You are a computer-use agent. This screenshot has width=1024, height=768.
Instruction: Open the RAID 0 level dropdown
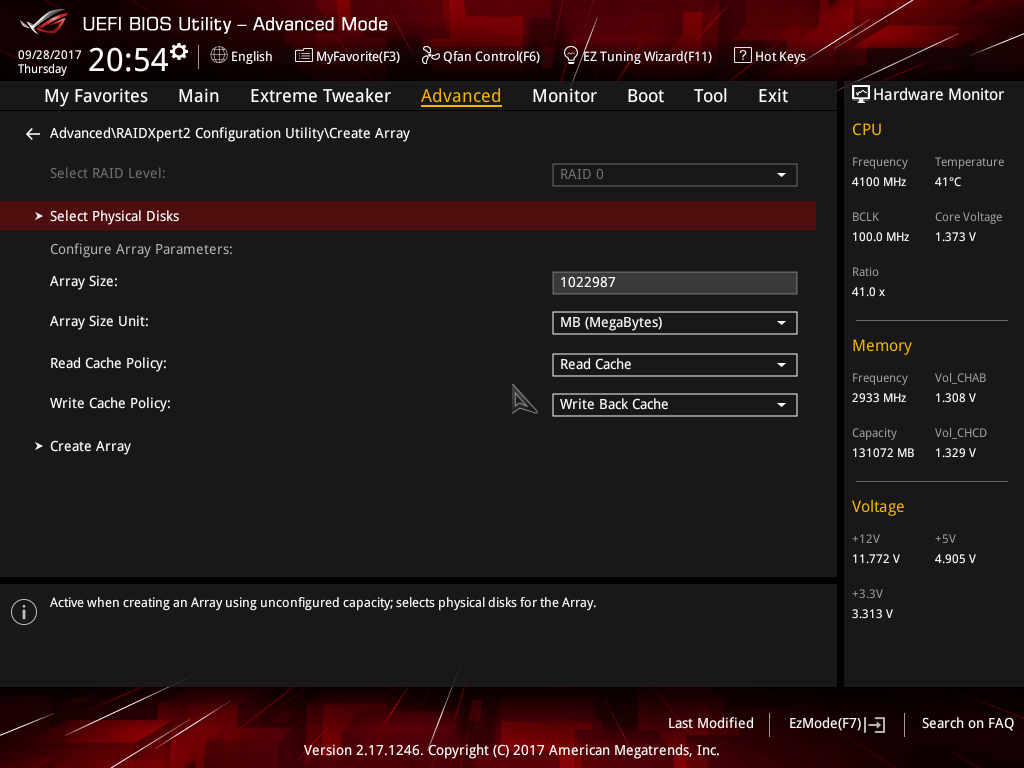(675, 174)
